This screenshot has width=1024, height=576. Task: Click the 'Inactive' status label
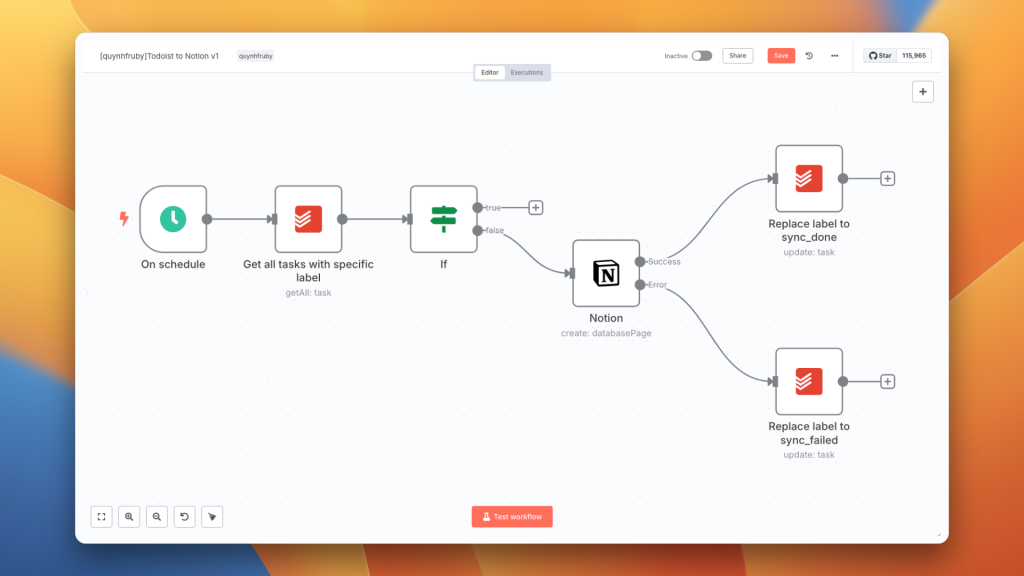point(676,56)
